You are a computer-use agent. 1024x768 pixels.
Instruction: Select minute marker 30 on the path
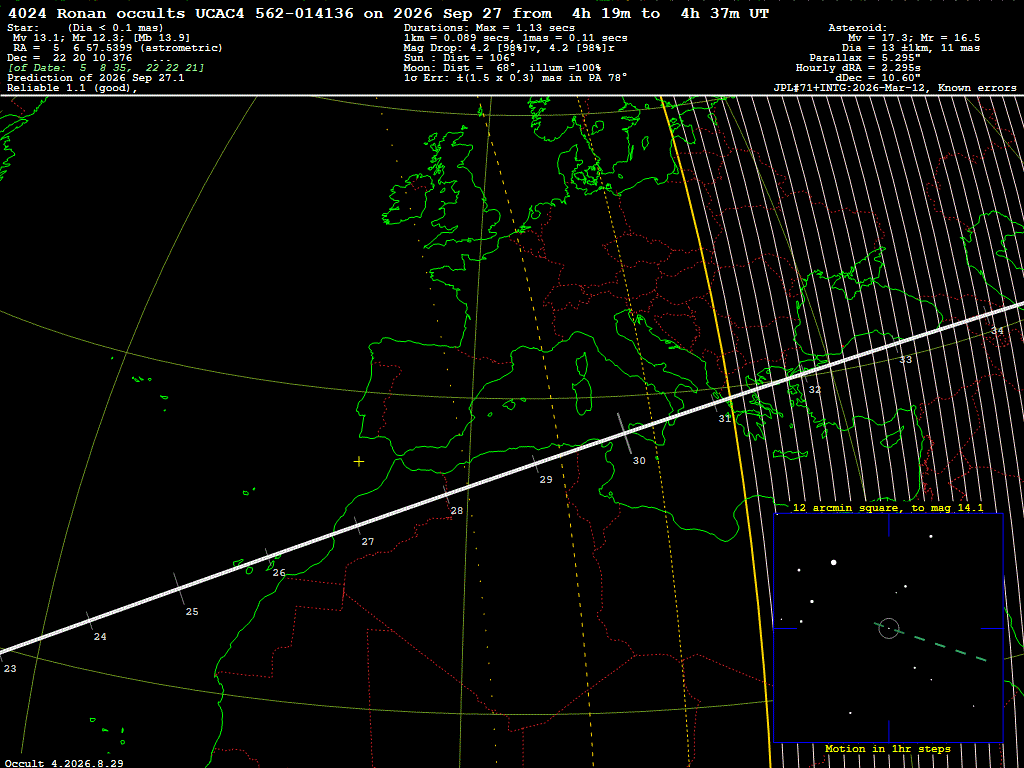point(639,460)
